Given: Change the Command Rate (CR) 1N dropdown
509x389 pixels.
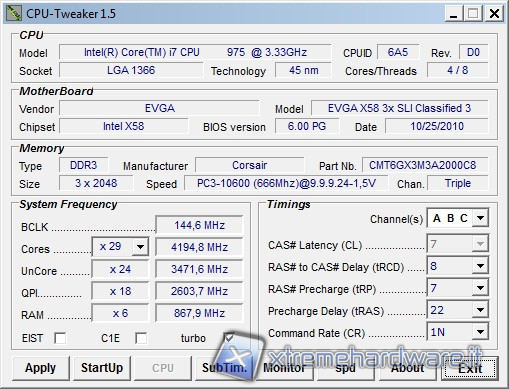Looking at the screenshot, I should [x=458, y=332].
